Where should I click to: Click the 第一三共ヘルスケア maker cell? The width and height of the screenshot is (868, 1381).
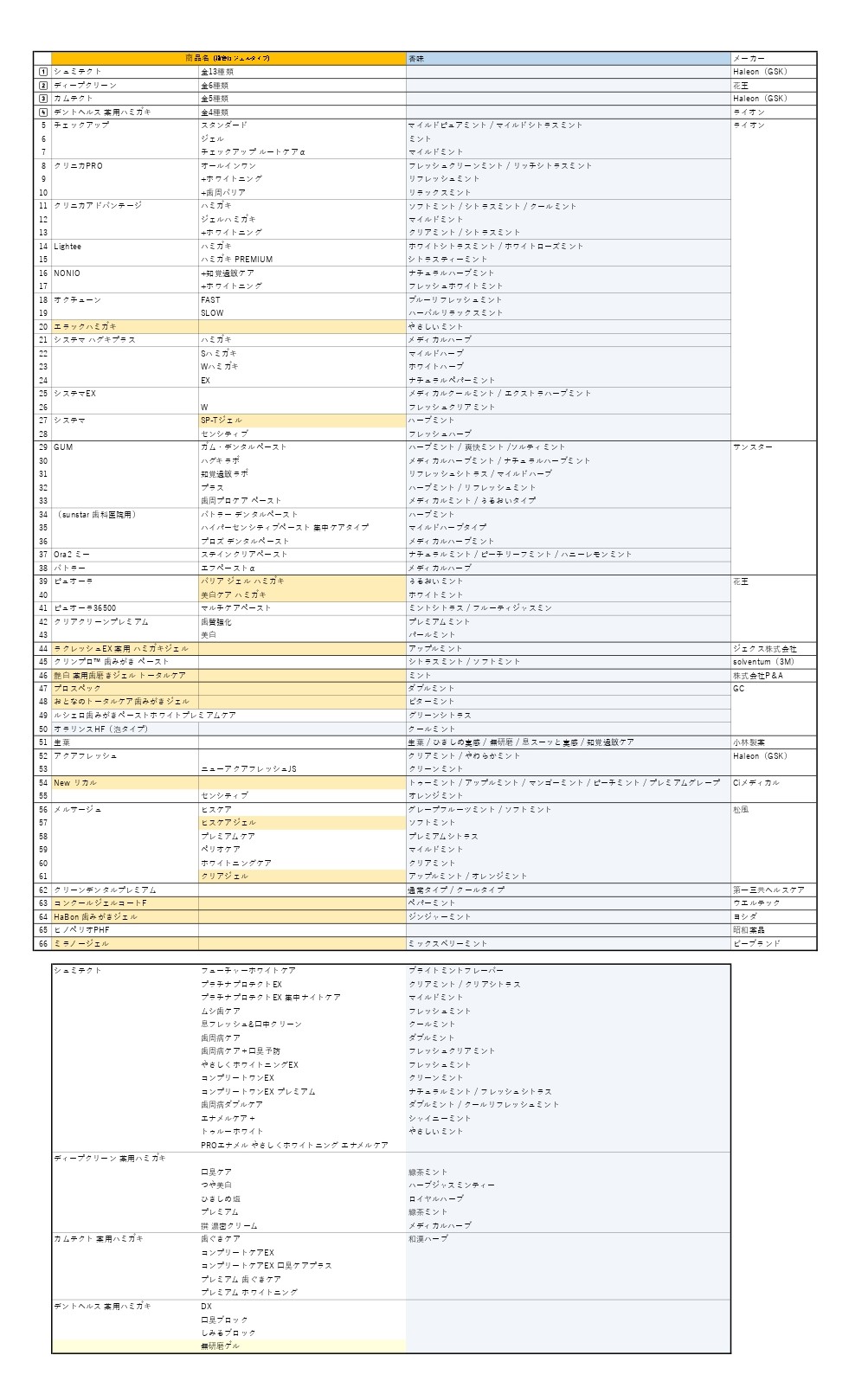(774, 890)
